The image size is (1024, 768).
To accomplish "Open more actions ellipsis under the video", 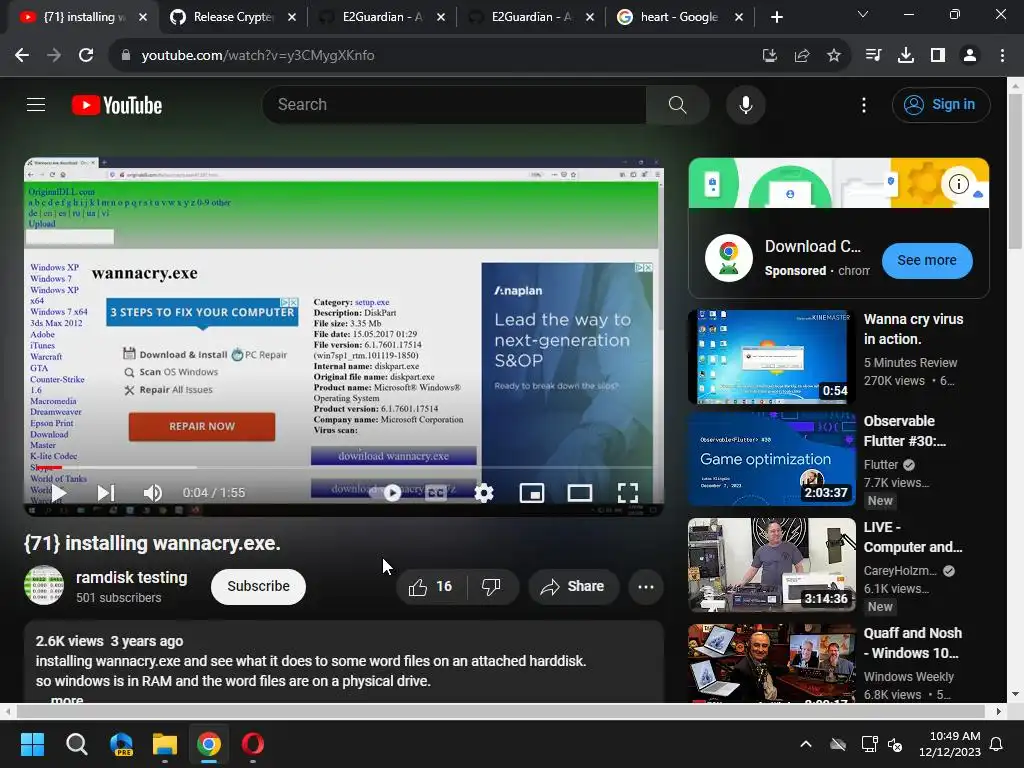I will coord(646,586).
